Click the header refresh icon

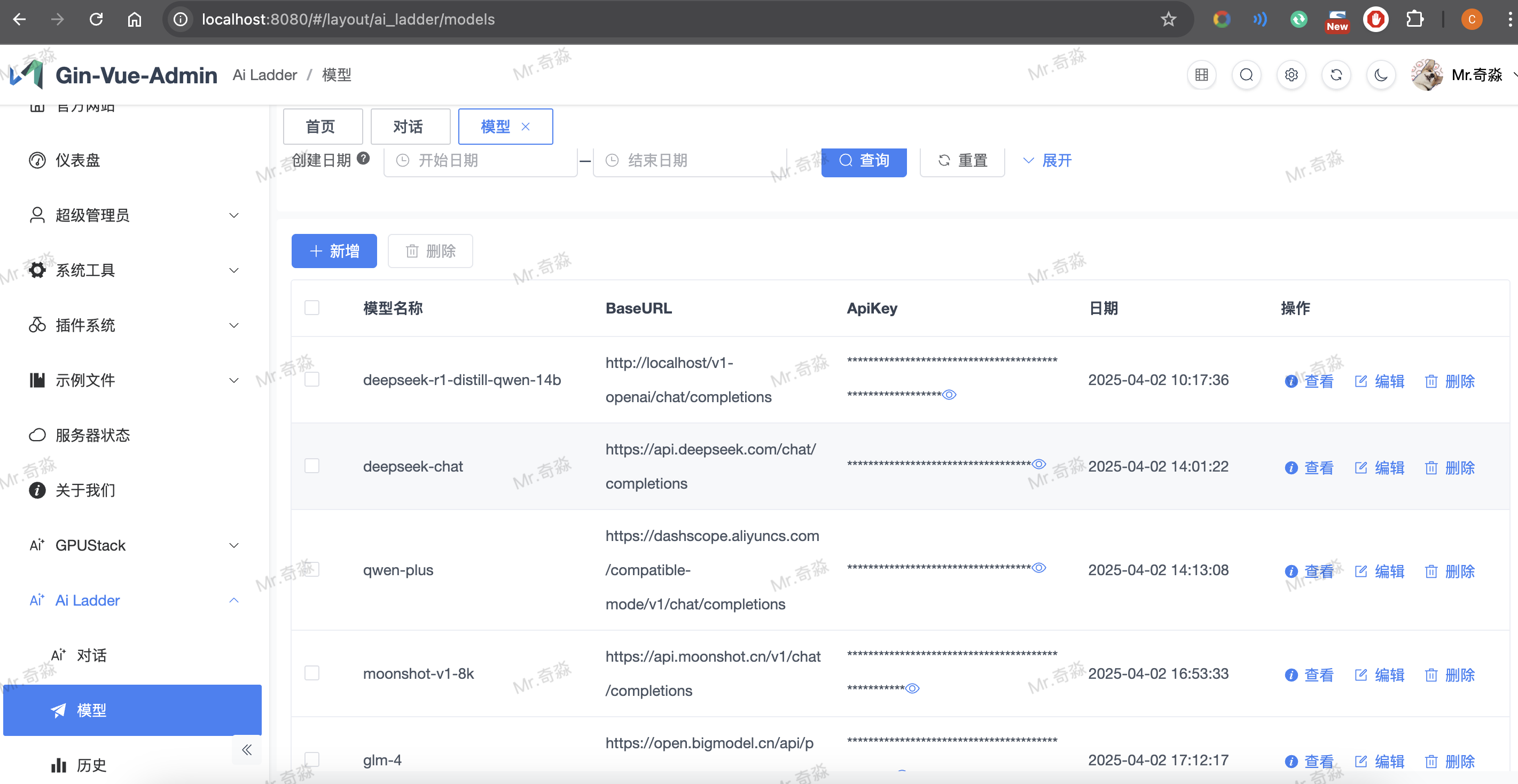coord(1336,75)
